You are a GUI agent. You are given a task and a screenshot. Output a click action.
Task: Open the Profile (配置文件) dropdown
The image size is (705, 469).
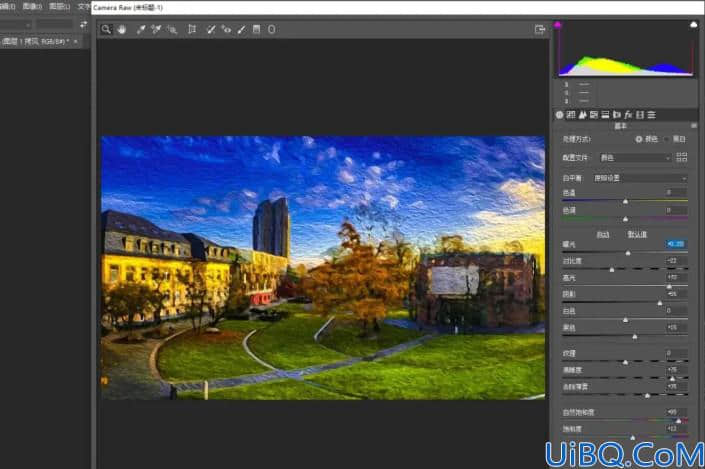coord(635,158)
